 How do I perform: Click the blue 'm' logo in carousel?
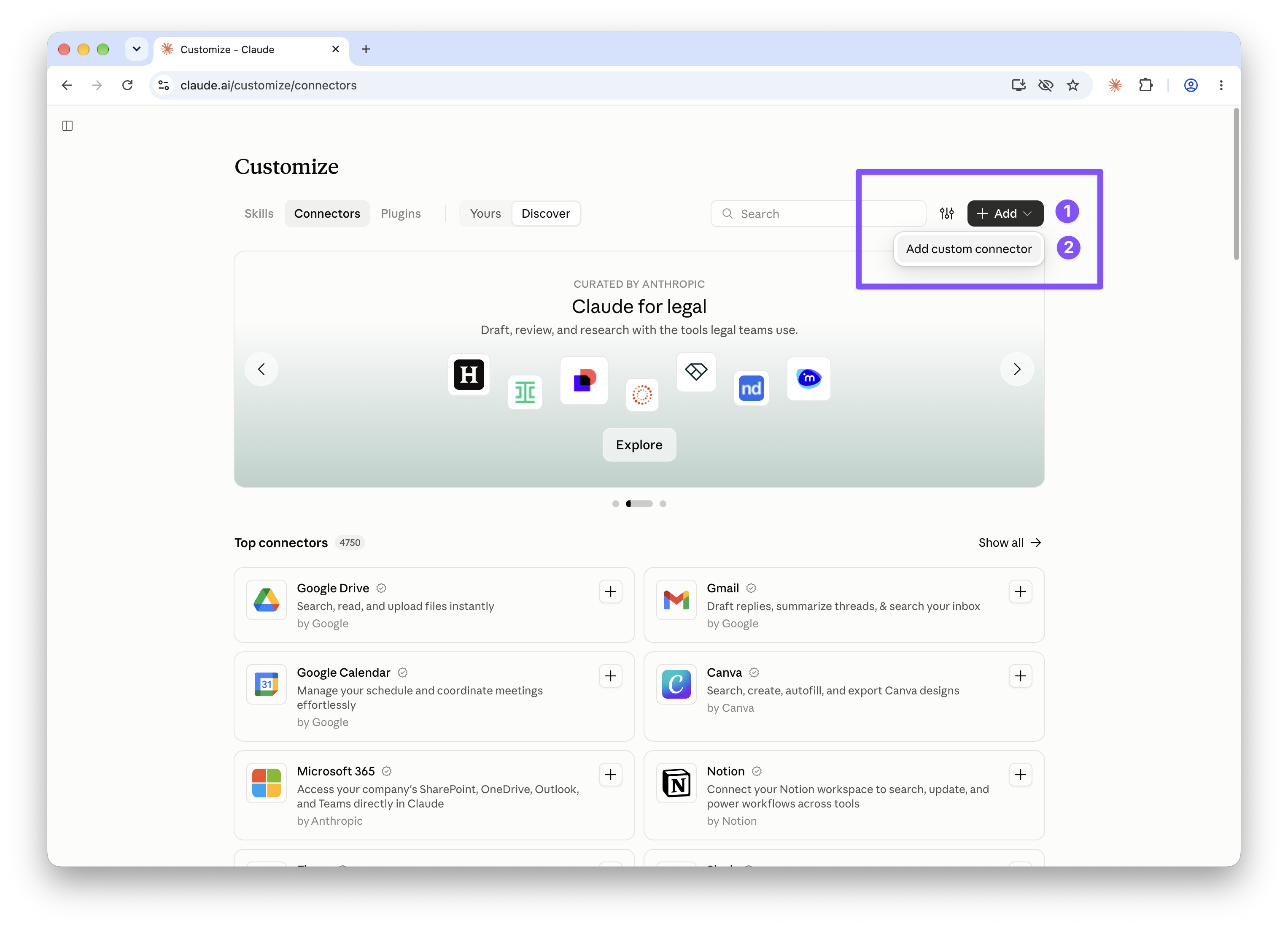(x=809, y=378)
